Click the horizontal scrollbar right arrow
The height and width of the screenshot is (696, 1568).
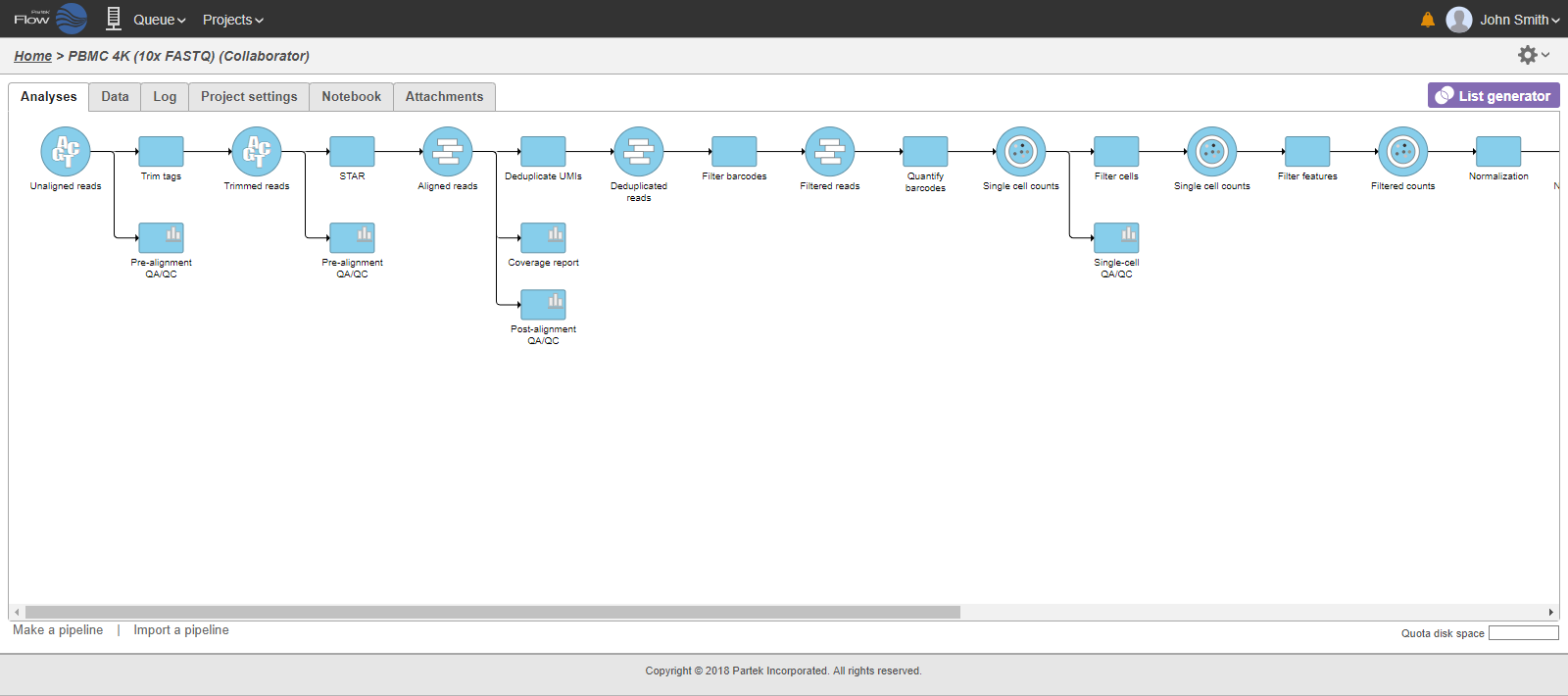coord(1550,612)
